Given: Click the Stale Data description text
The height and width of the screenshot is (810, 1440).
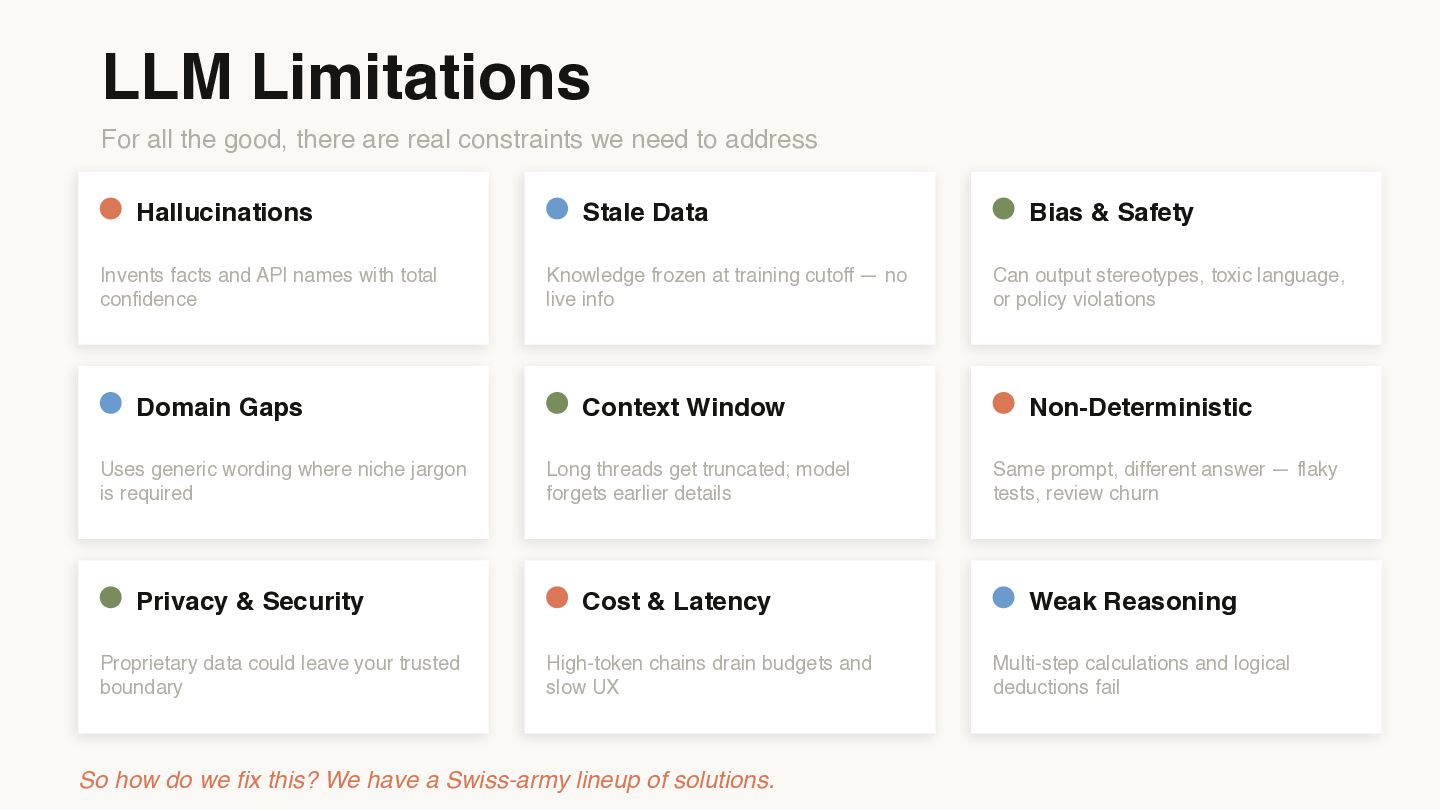Looking at the screenshot, I should (x=726, y=287).
